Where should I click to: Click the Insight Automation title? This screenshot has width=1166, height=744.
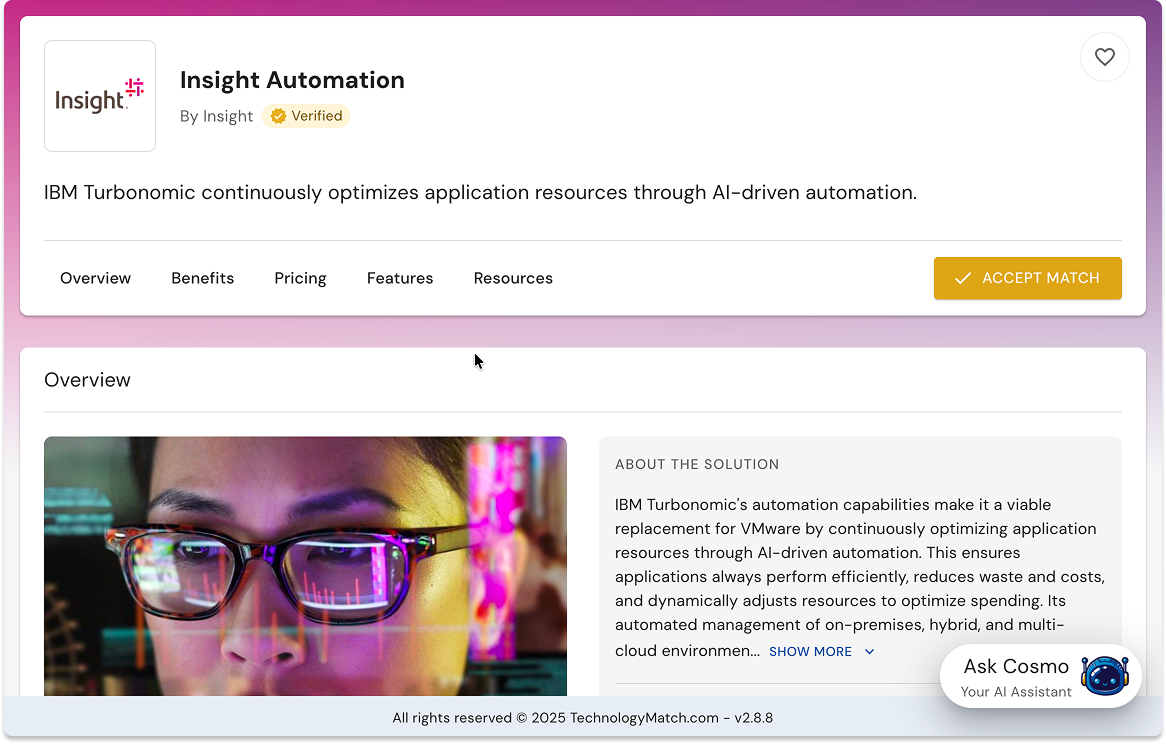point(292,80)
